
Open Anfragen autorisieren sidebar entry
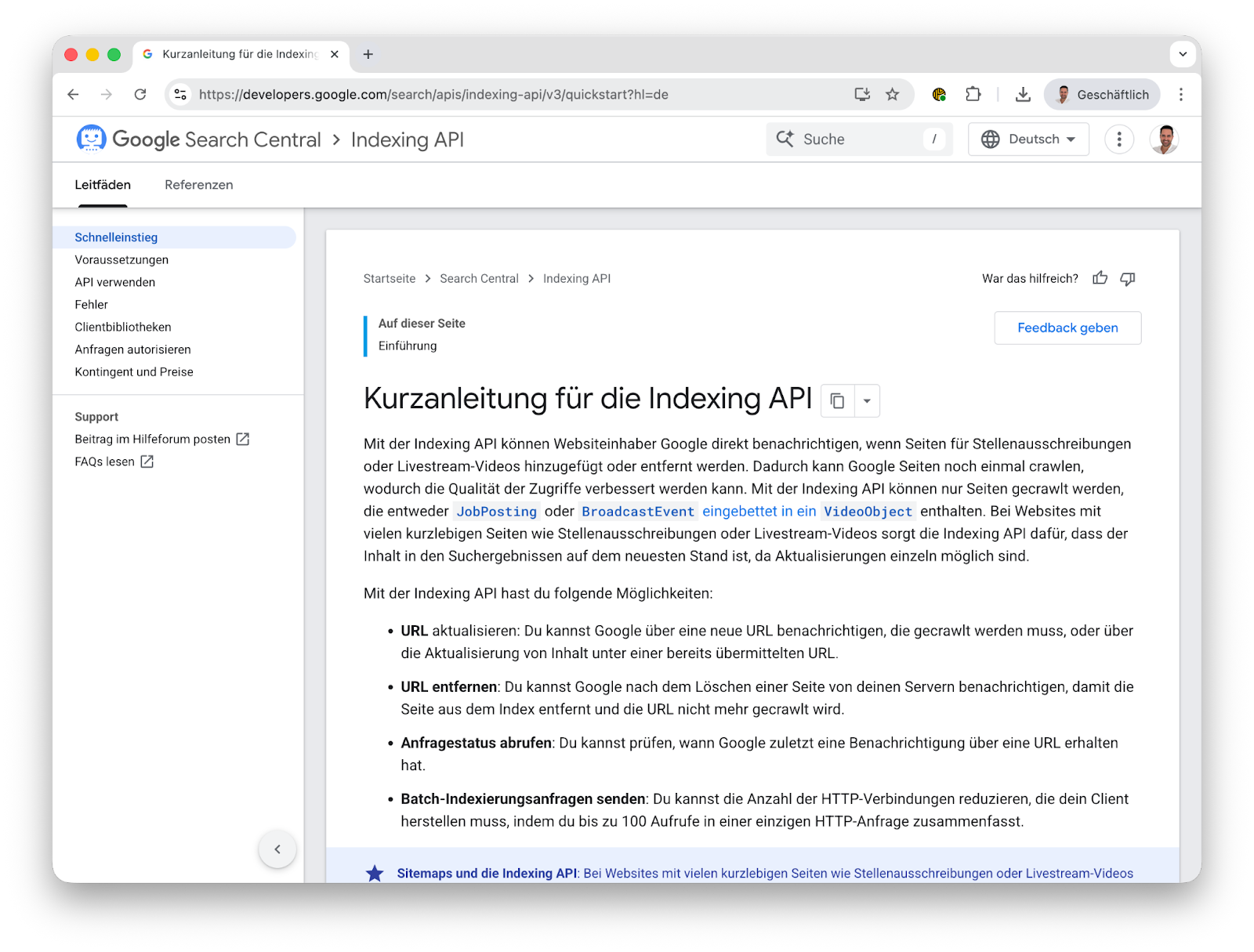pos(133,349)
